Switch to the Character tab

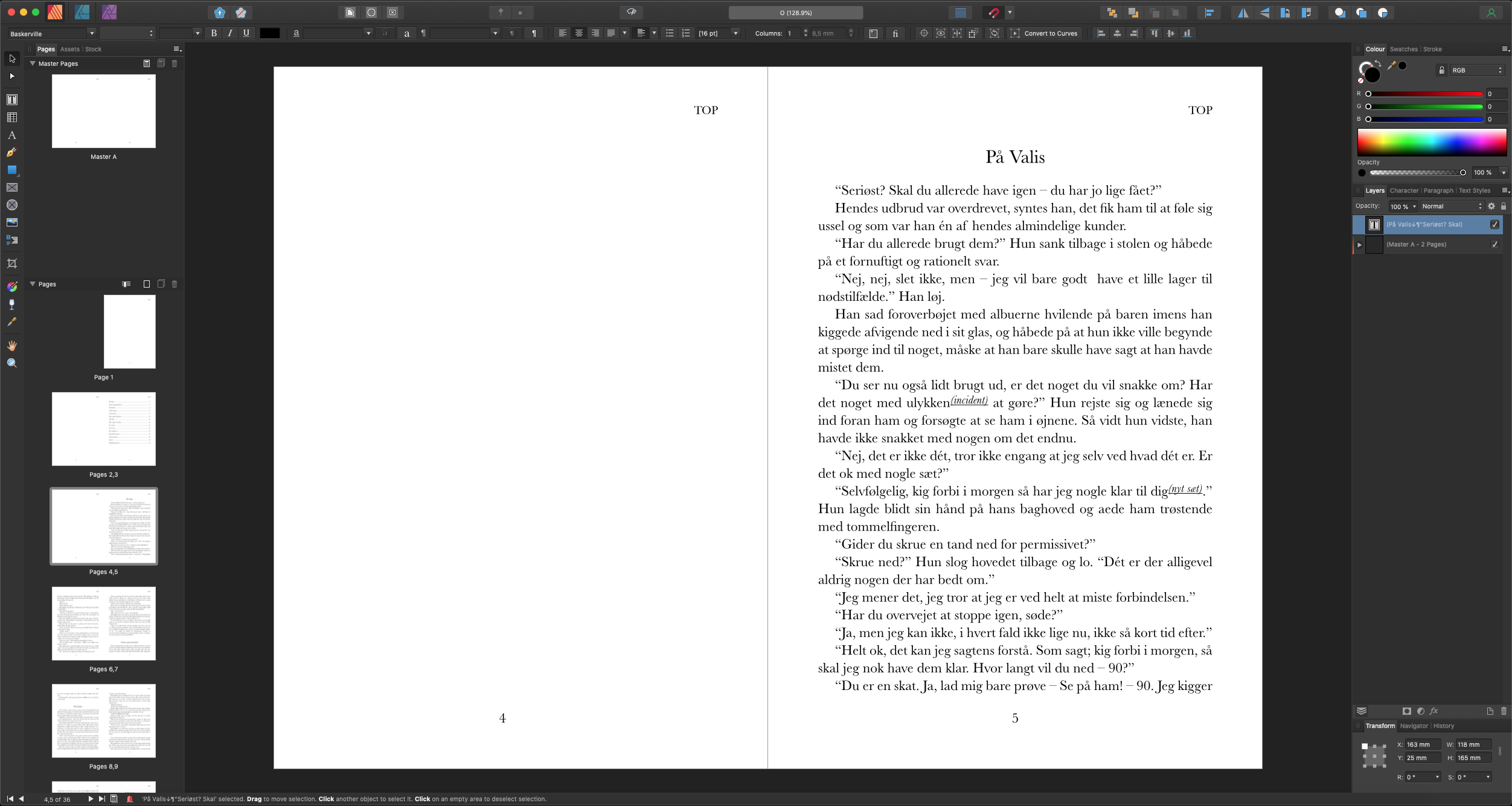click(1400, 190)
